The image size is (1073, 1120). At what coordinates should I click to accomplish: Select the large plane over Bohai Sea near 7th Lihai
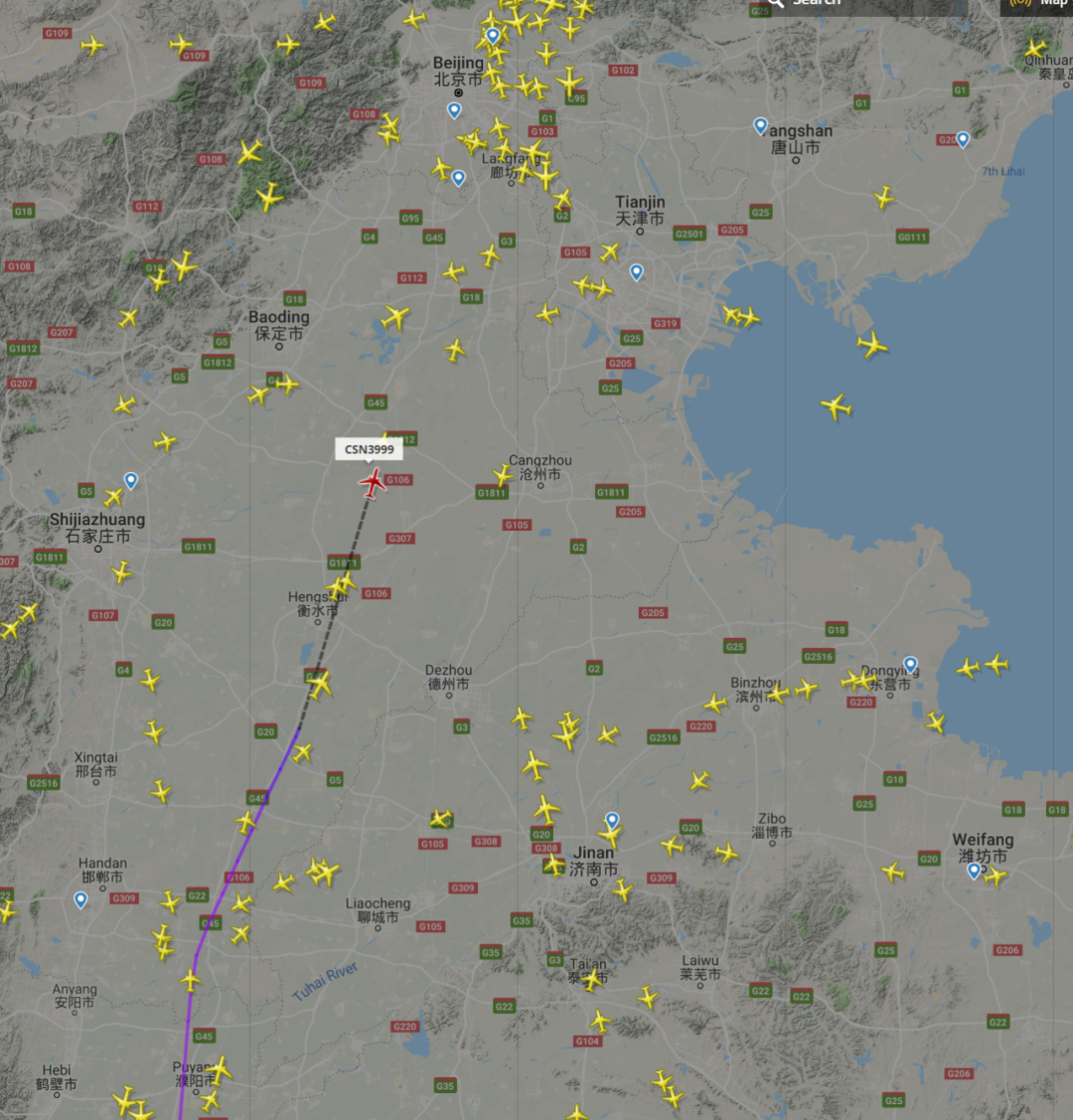click(x=871, y=345)
